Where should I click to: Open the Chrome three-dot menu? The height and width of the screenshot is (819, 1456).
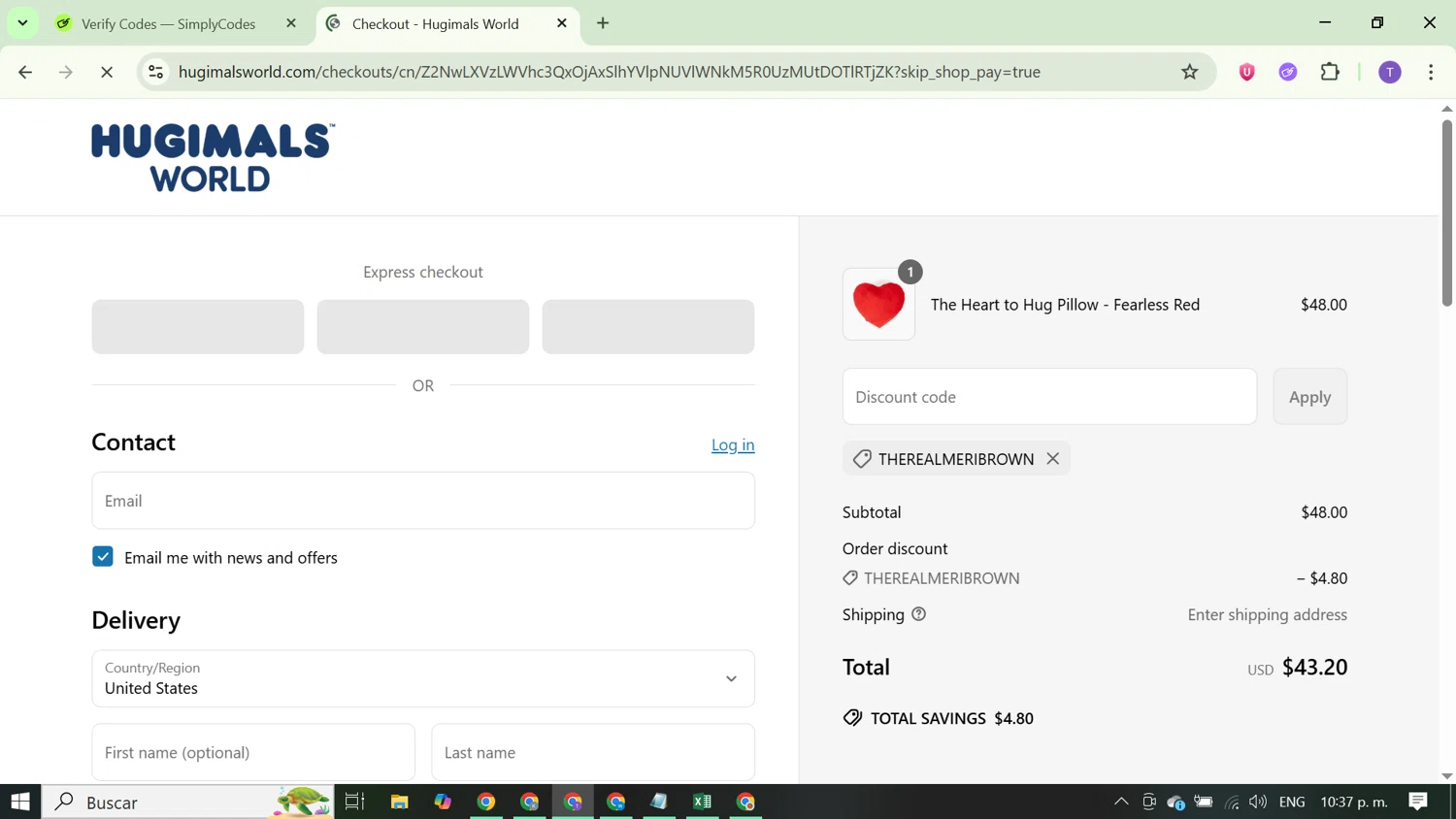[x=1431, y=72]
